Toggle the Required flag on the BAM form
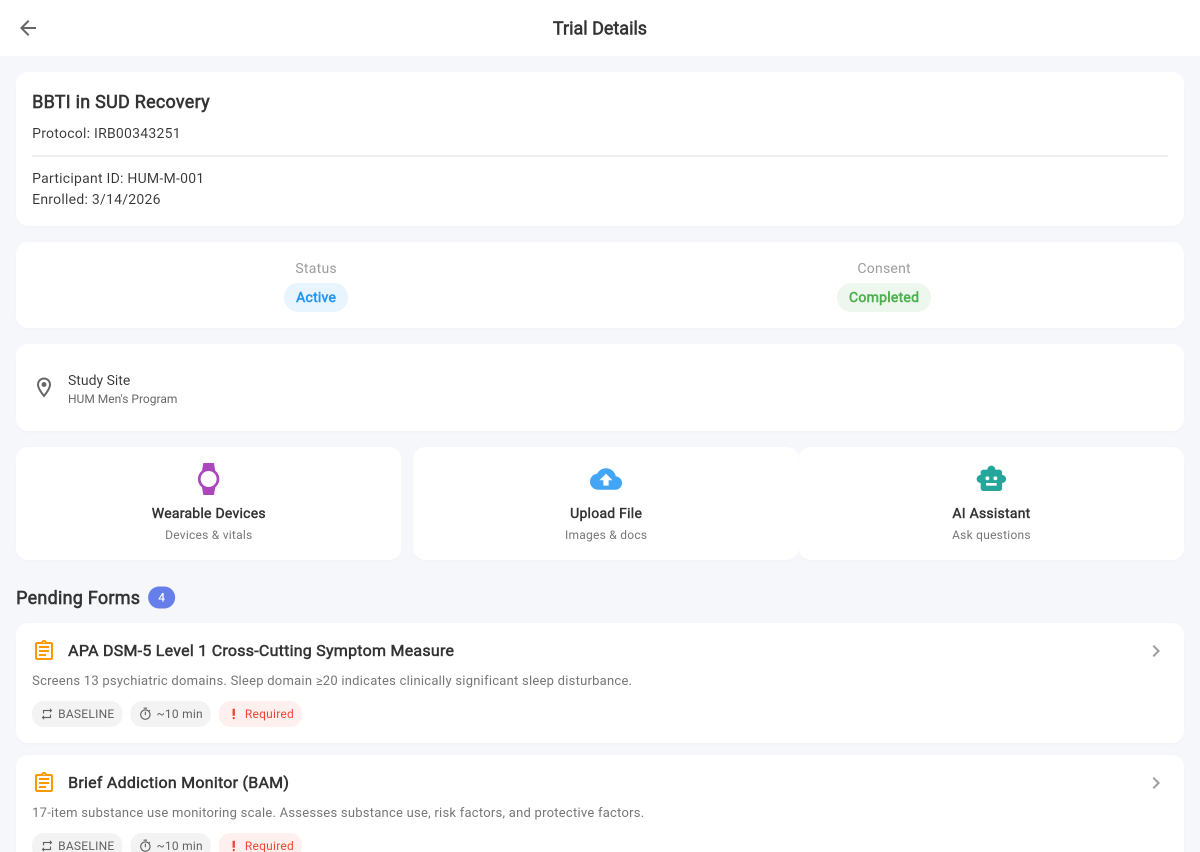The image size is (1200, 852). click(x=260, y=845)
